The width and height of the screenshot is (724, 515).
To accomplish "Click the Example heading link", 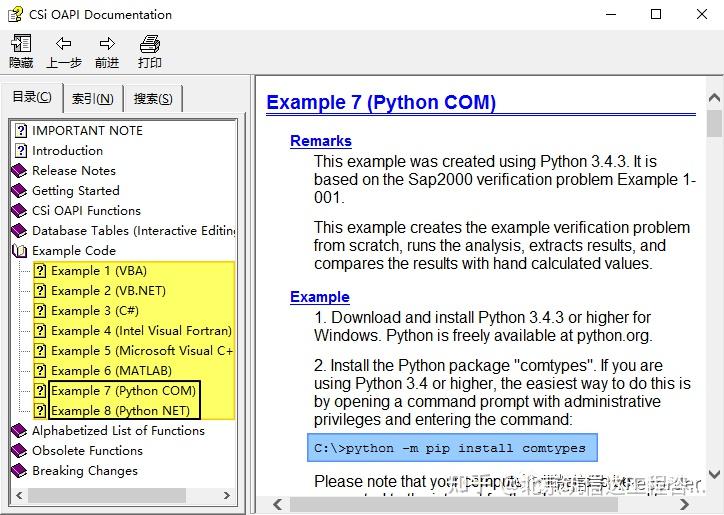I will coord(320,297).
